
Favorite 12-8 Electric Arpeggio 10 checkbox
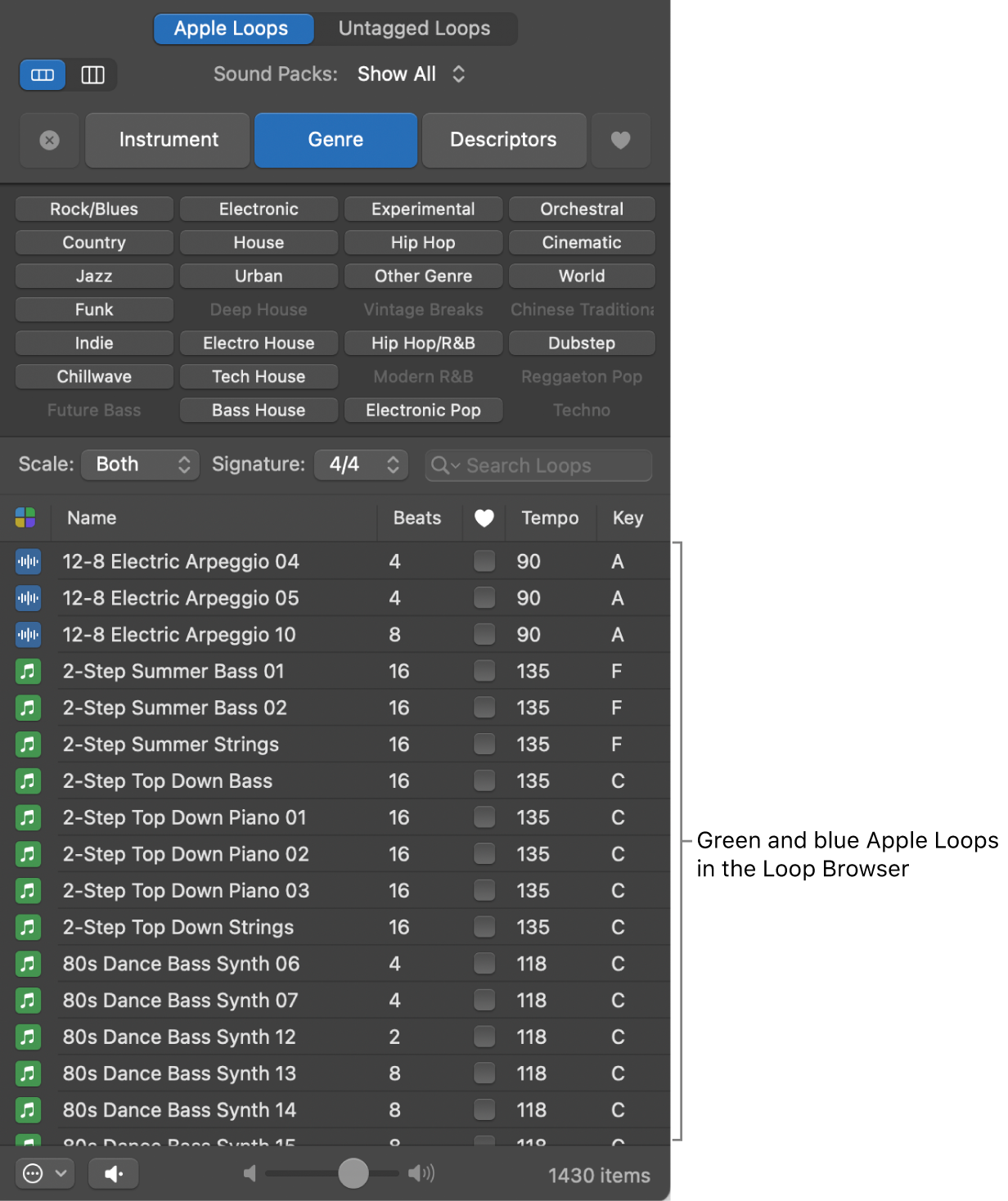pos(484,635)
